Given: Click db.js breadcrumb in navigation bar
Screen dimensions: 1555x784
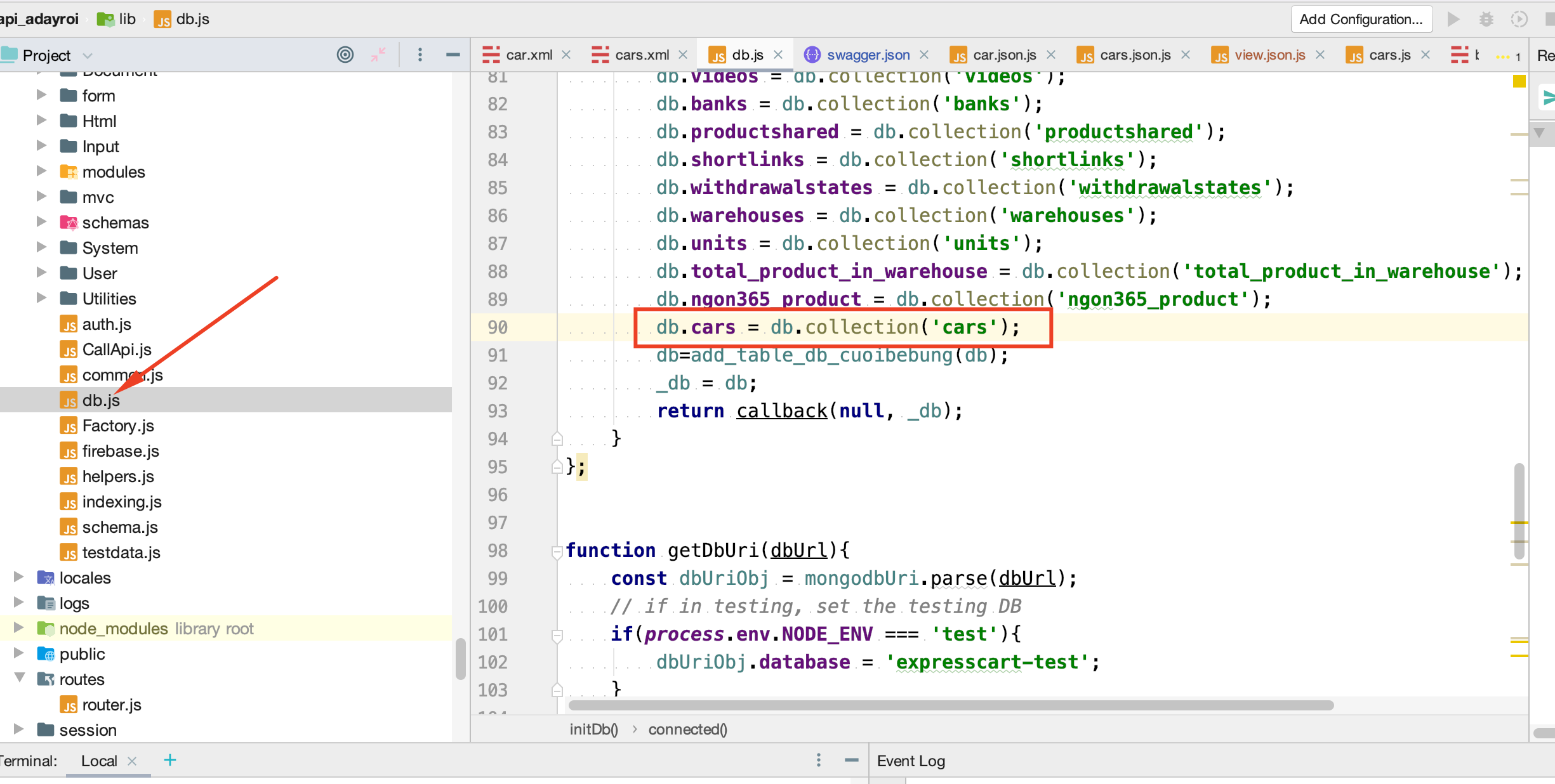Looking at the screenshot, I should point(182,19).
